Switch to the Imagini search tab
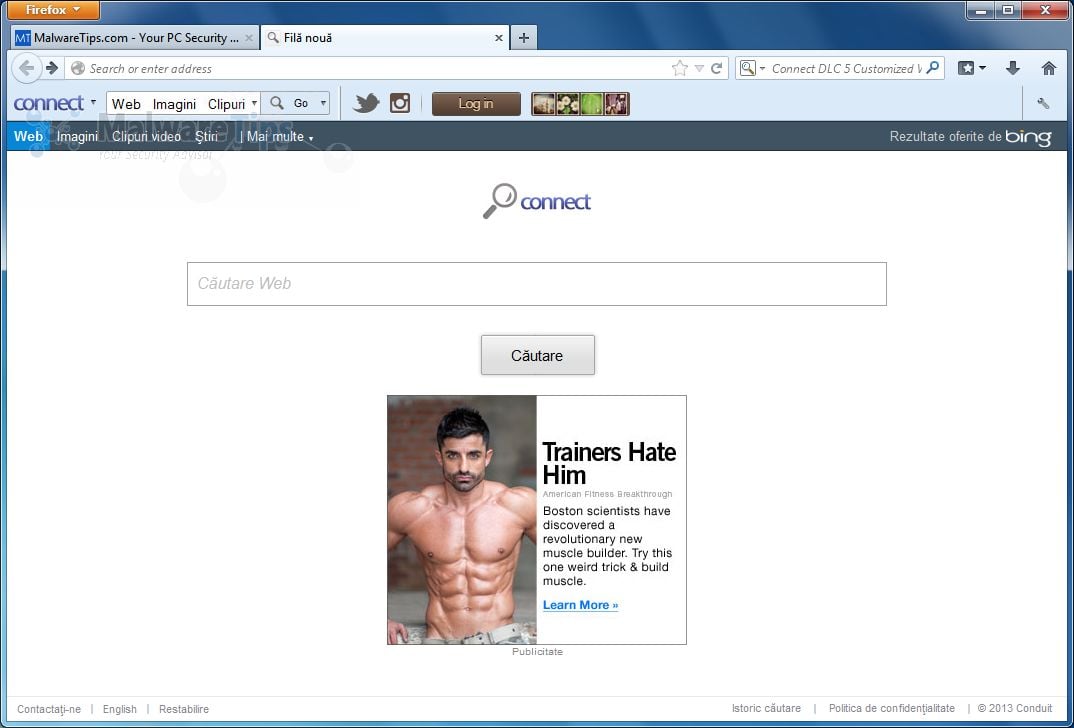The width and height of the screenshot is (1074, 728). click(77, 136)
